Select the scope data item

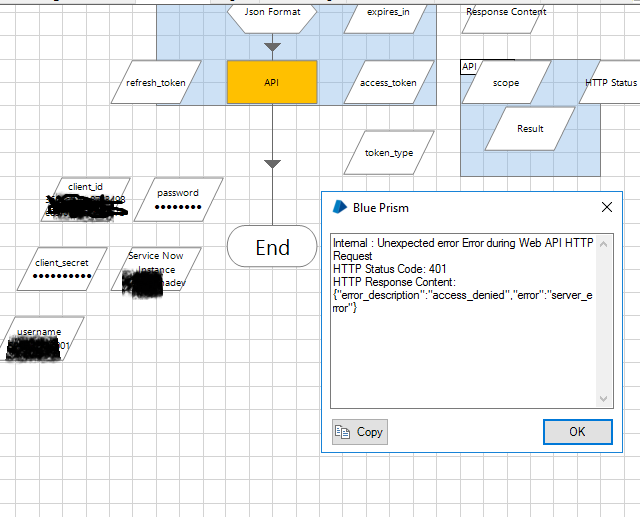pos(506,82)
